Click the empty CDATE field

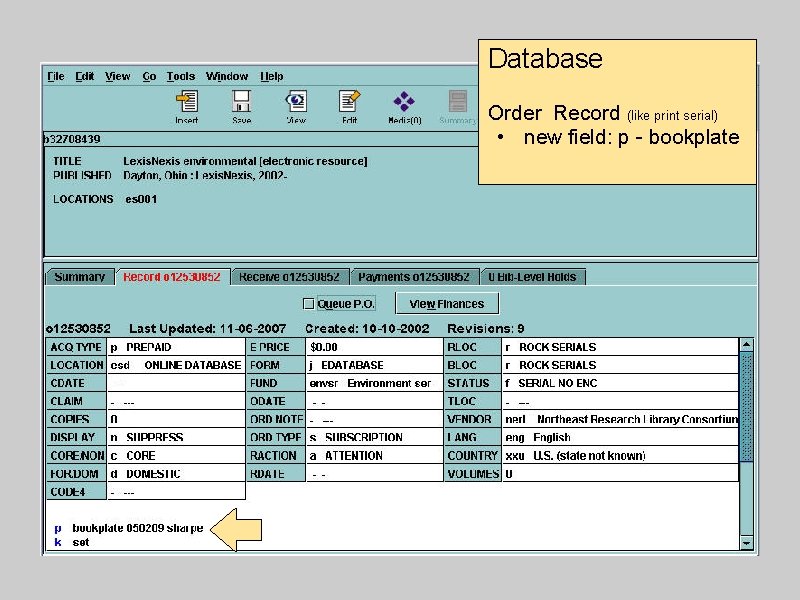point(176,383)
